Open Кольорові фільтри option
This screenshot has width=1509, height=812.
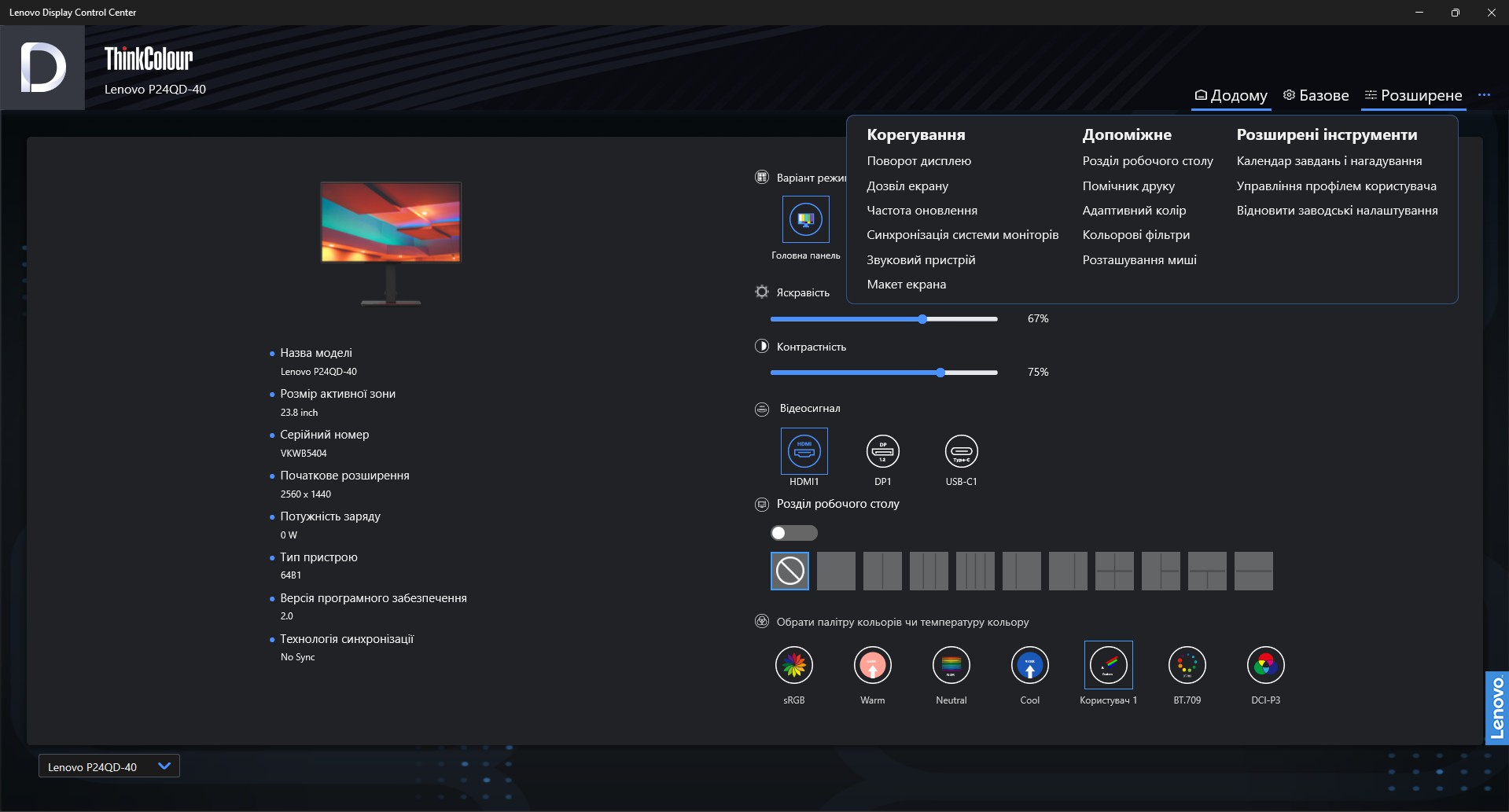[x=1135, y=235]
